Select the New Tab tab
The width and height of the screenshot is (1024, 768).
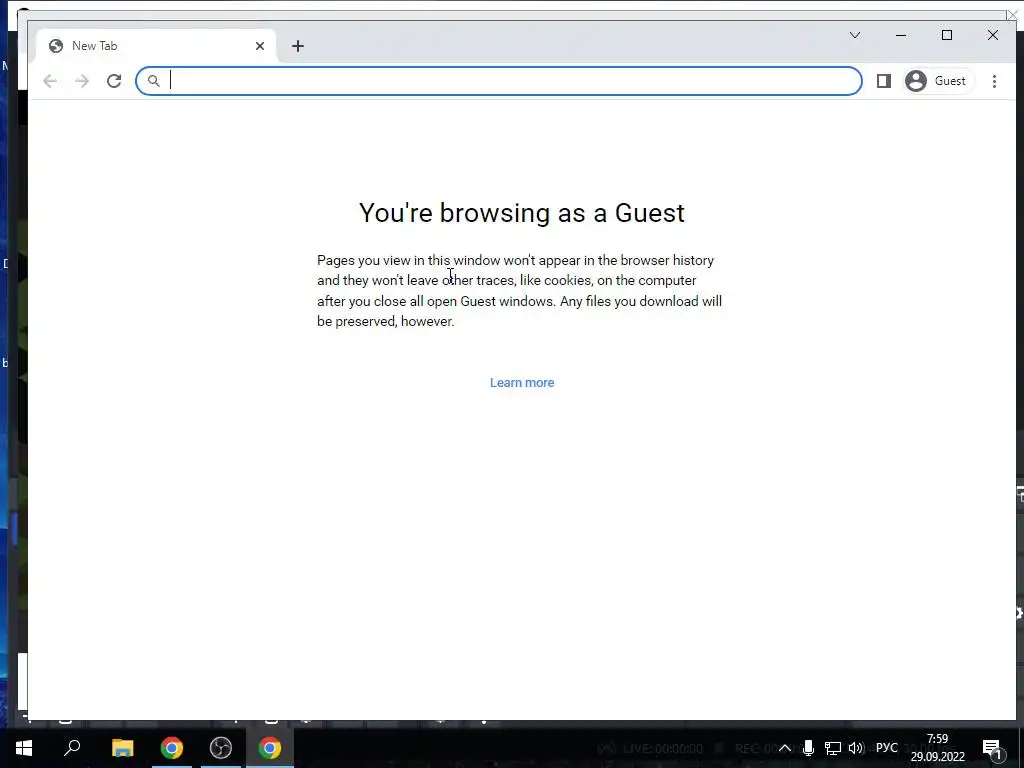(x=155, y=46)
